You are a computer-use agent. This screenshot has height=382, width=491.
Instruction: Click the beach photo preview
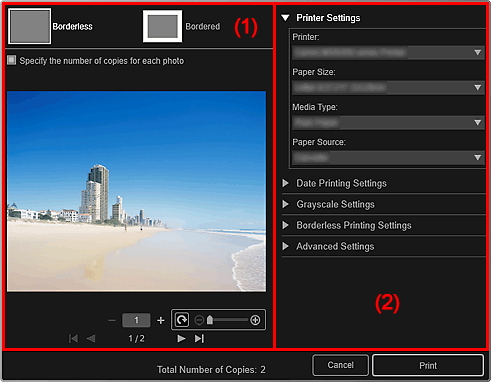click(137, 191)
